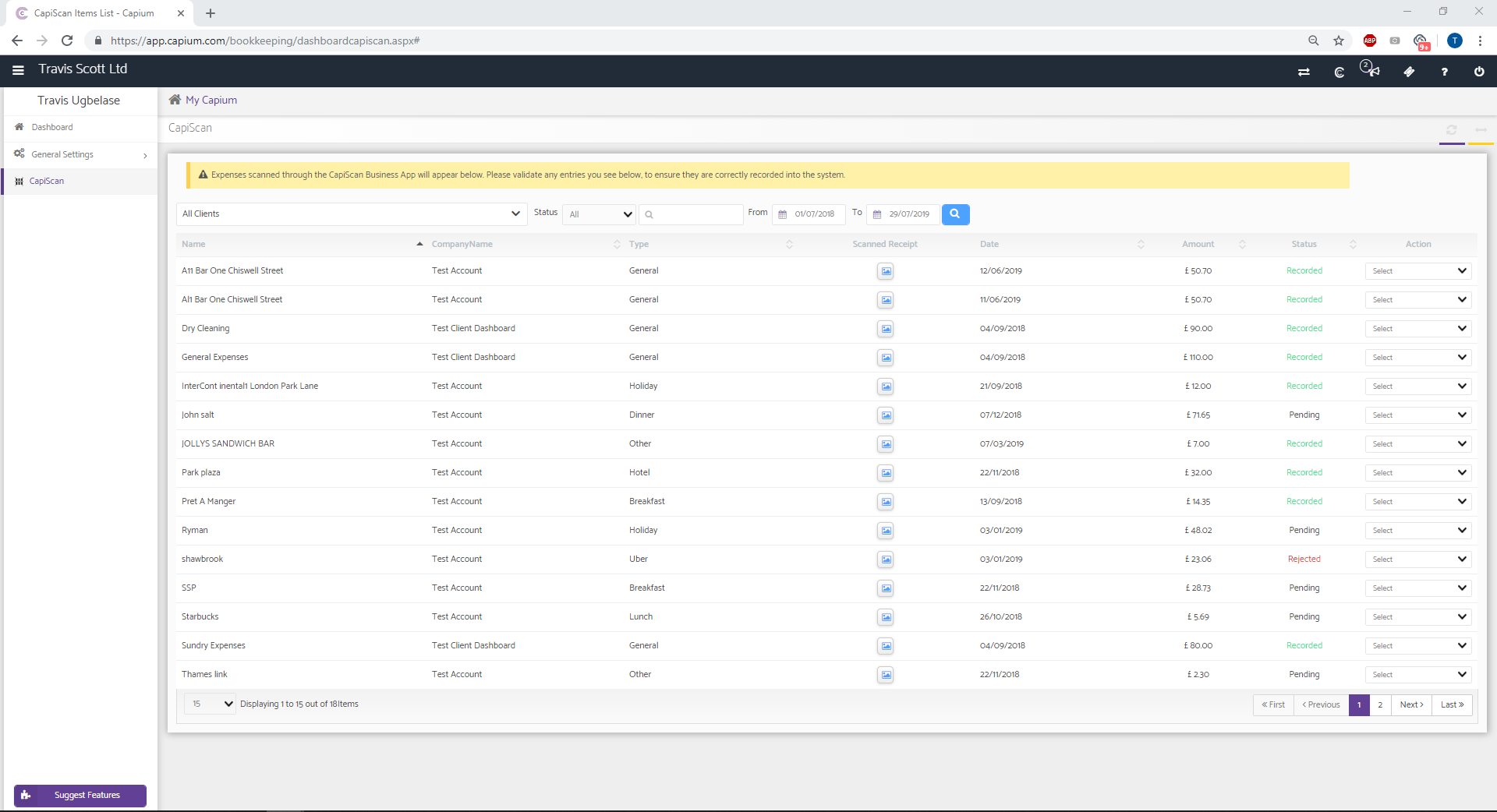View scanned receipt for Starbucks
Screen dimensions: 1497x812
(886, 617)
